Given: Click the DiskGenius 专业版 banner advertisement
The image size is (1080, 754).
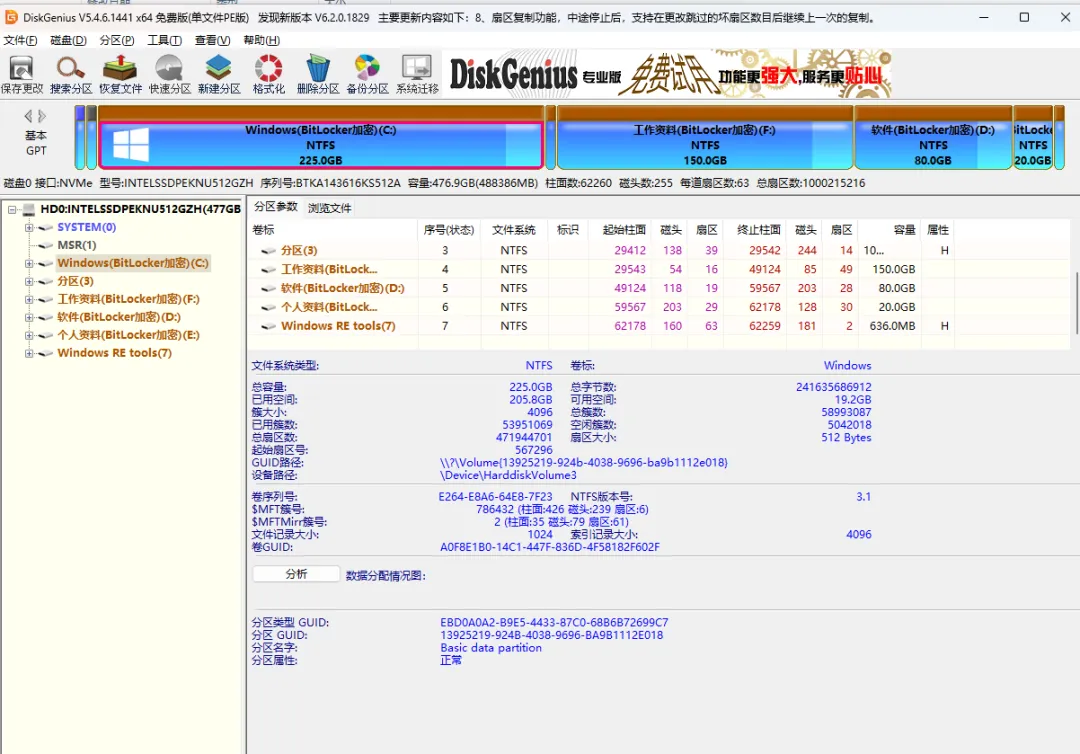Looking at the screenshot, I should pos(667,74).
